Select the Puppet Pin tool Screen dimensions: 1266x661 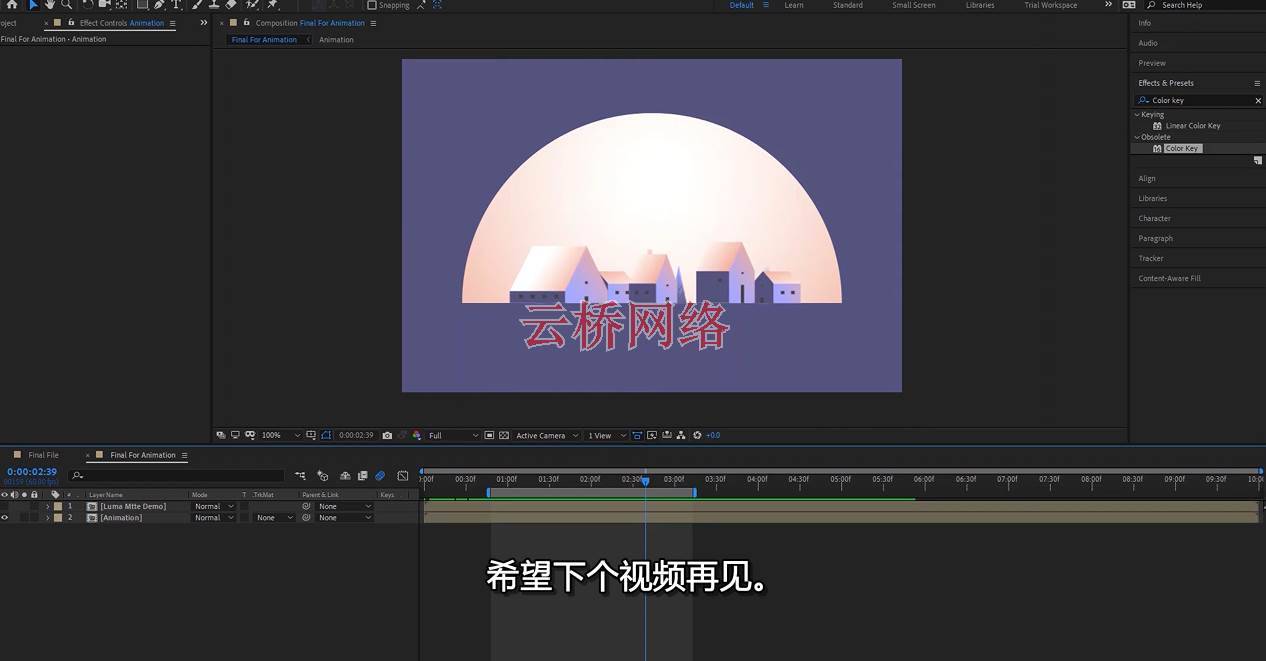tap(272, 5)
